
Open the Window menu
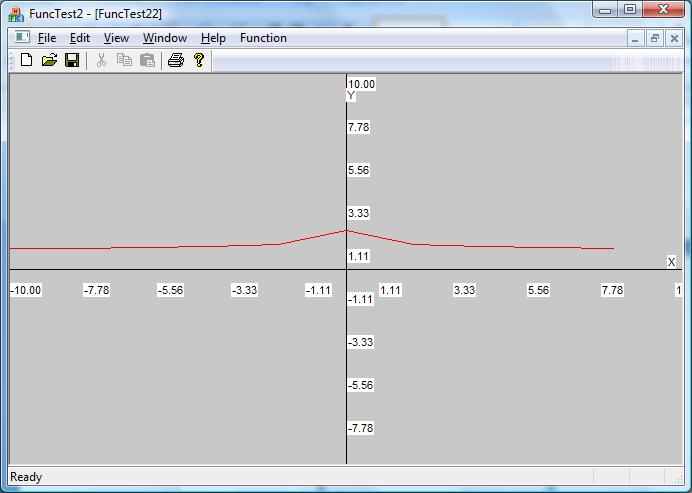click(x=165, y=38)
